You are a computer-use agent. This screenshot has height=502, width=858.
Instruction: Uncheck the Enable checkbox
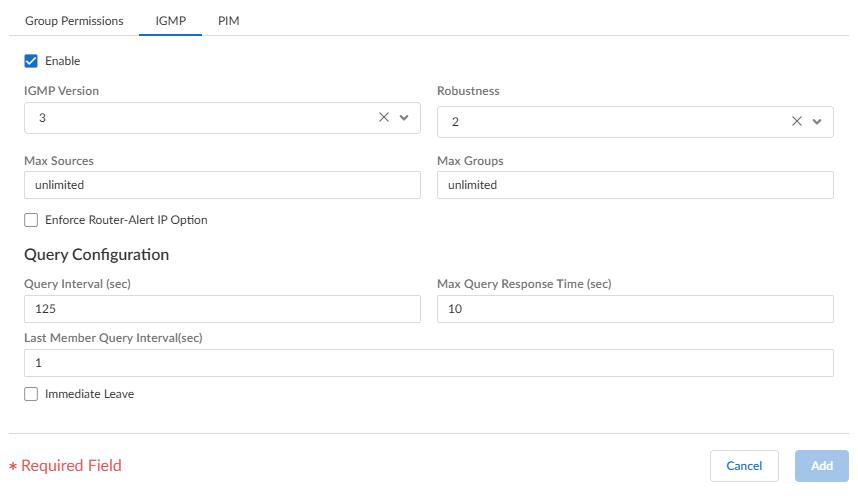[x=31, y=61]
